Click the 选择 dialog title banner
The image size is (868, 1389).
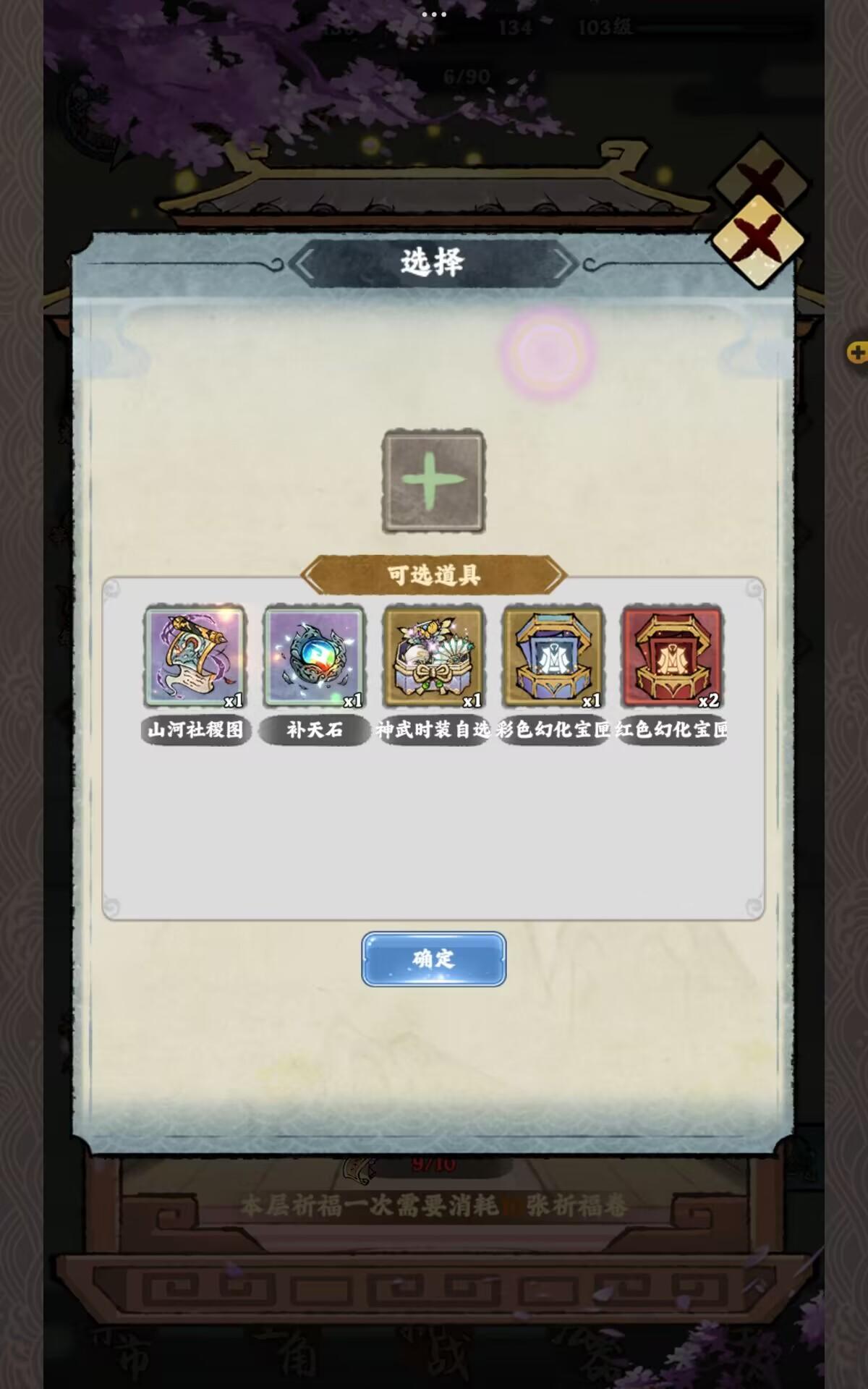[433, 262]
